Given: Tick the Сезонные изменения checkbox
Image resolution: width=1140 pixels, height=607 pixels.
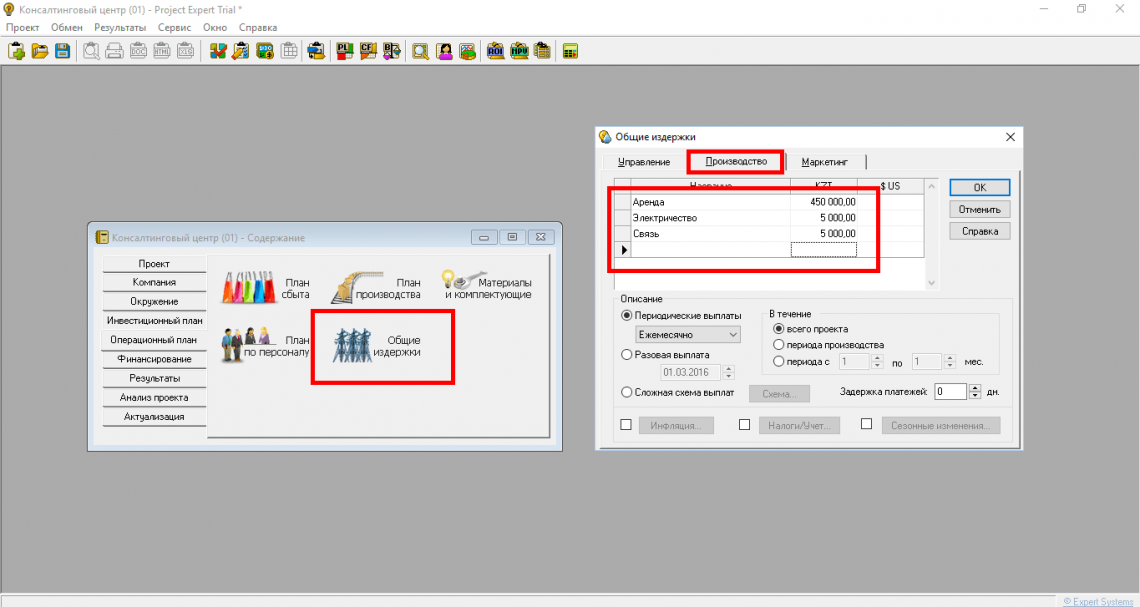Looking at the screenshot, I should pos(867,425).
